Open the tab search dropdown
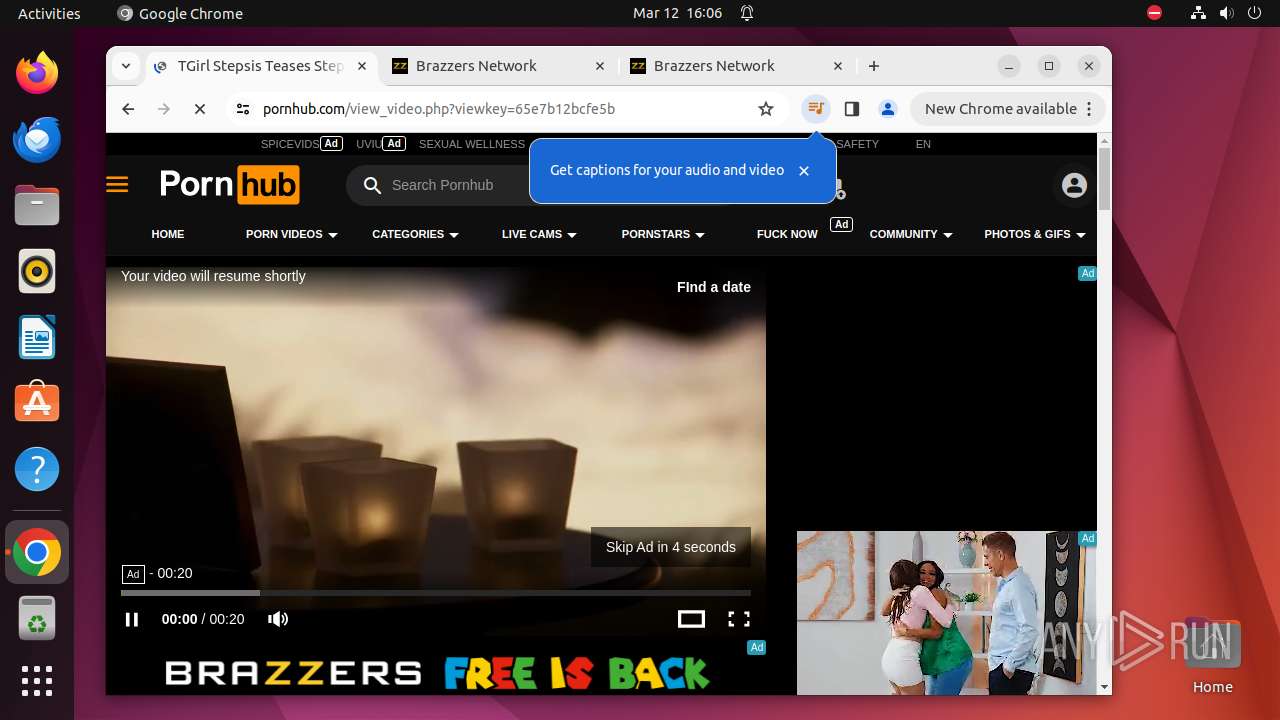This screenshot has width=1280, height=720. (126, 66)
